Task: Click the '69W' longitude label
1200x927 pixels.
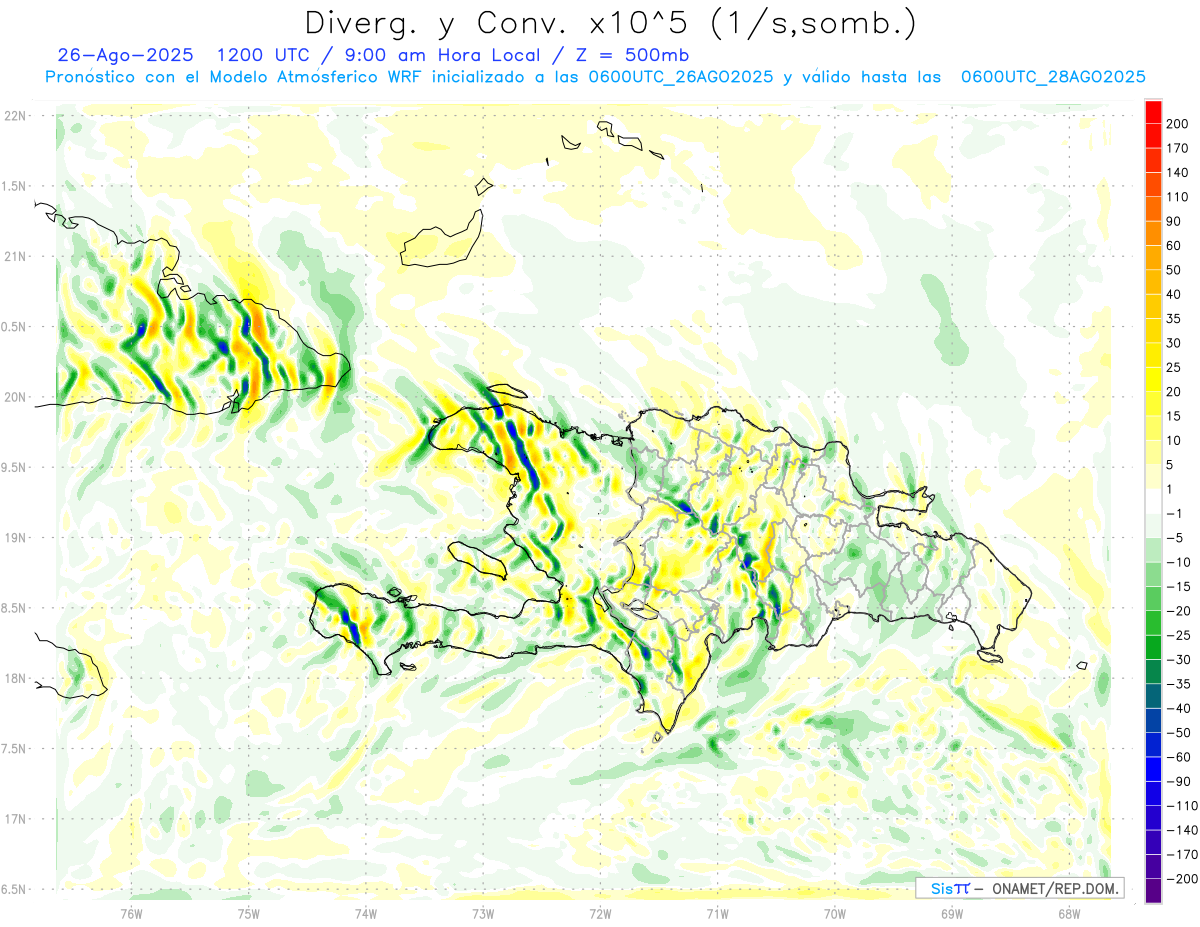Action: pos(952,913)
